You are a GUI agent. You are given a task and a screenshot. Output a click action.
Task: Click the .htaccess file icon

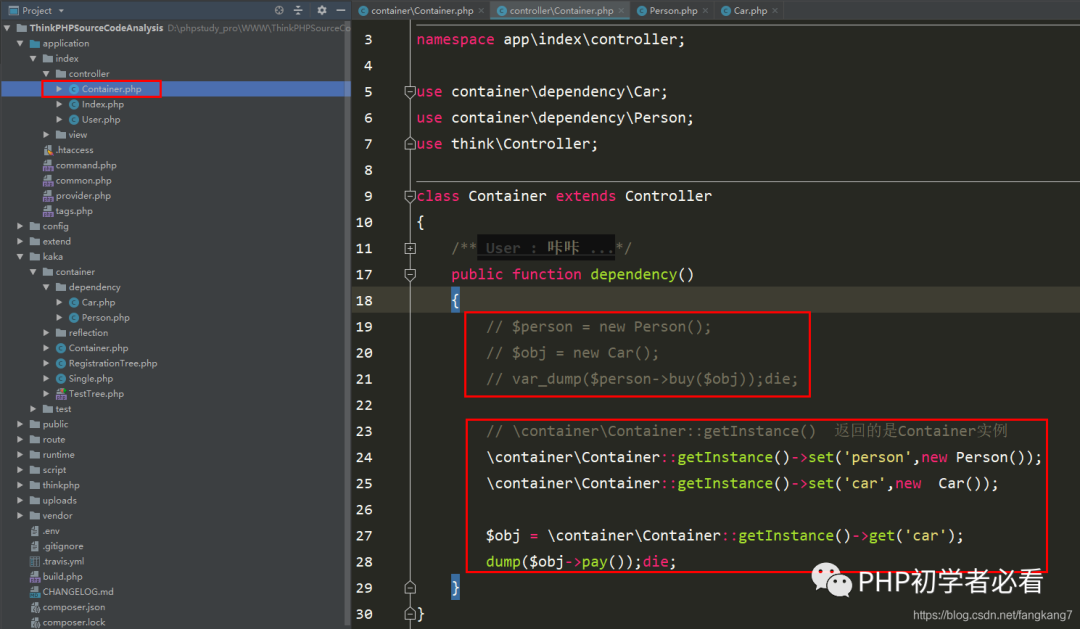[x=48, y=150]
